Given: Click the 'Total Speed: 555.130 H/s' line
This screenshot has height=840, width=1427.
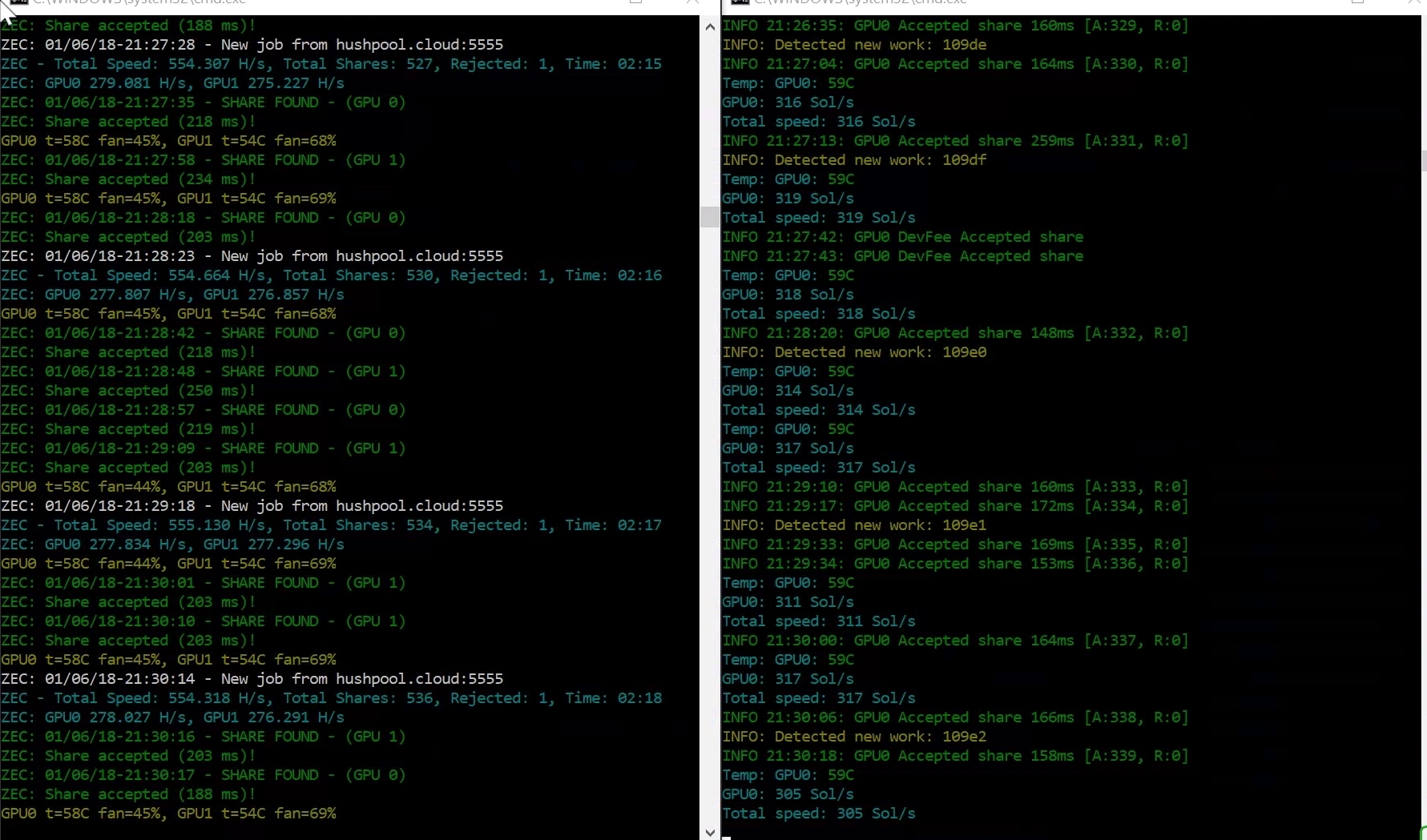Looking at the screenshot, I should [x=332, y=525].
